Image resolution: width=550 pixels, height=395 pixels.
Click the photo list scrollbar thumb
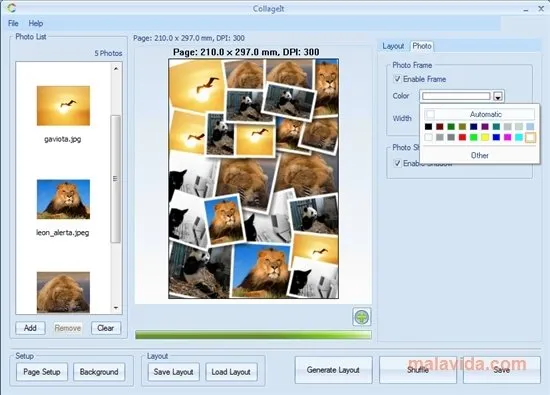tap(116, 179)
